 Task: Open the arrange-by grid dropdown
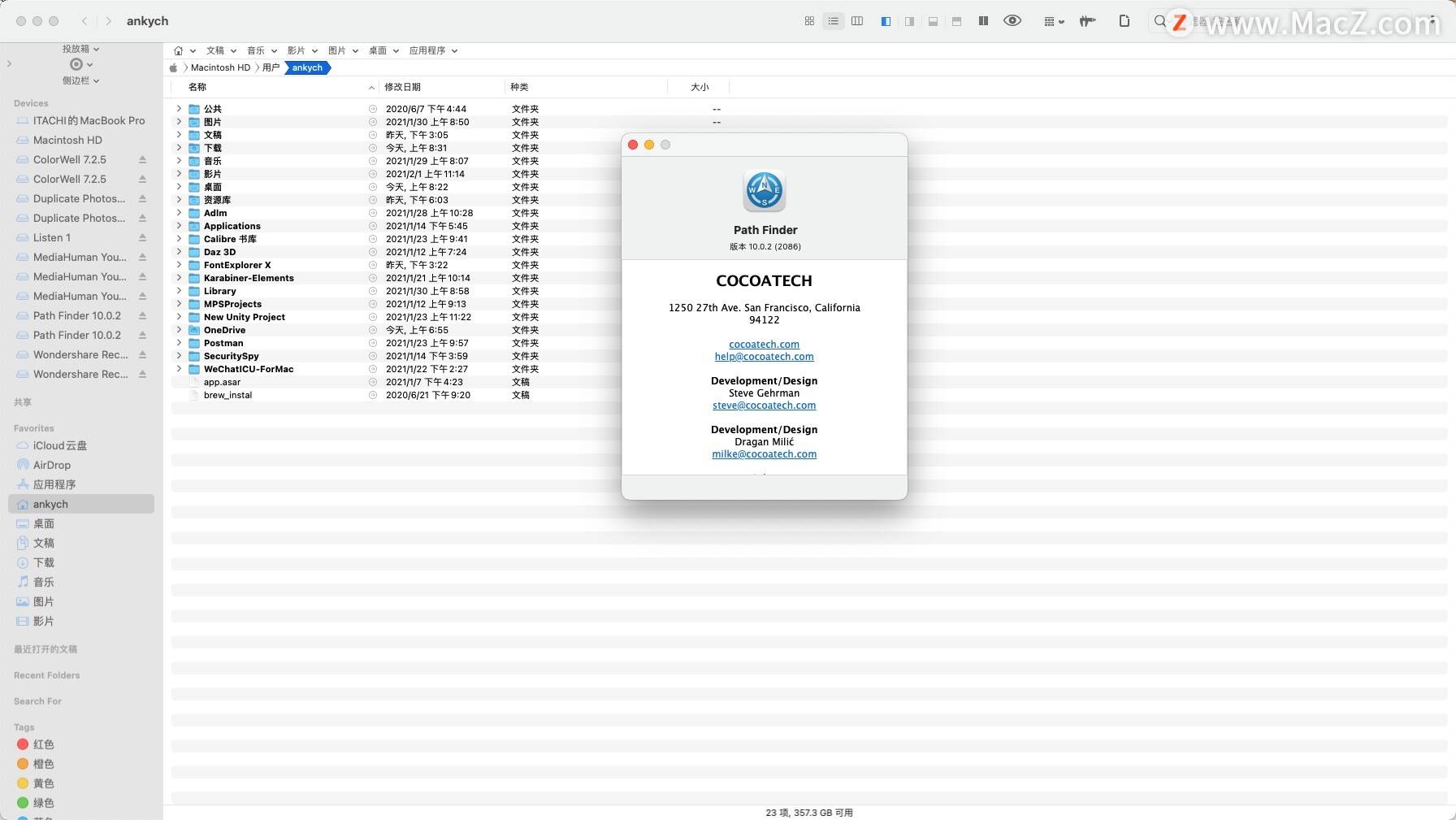(1054, 21)
